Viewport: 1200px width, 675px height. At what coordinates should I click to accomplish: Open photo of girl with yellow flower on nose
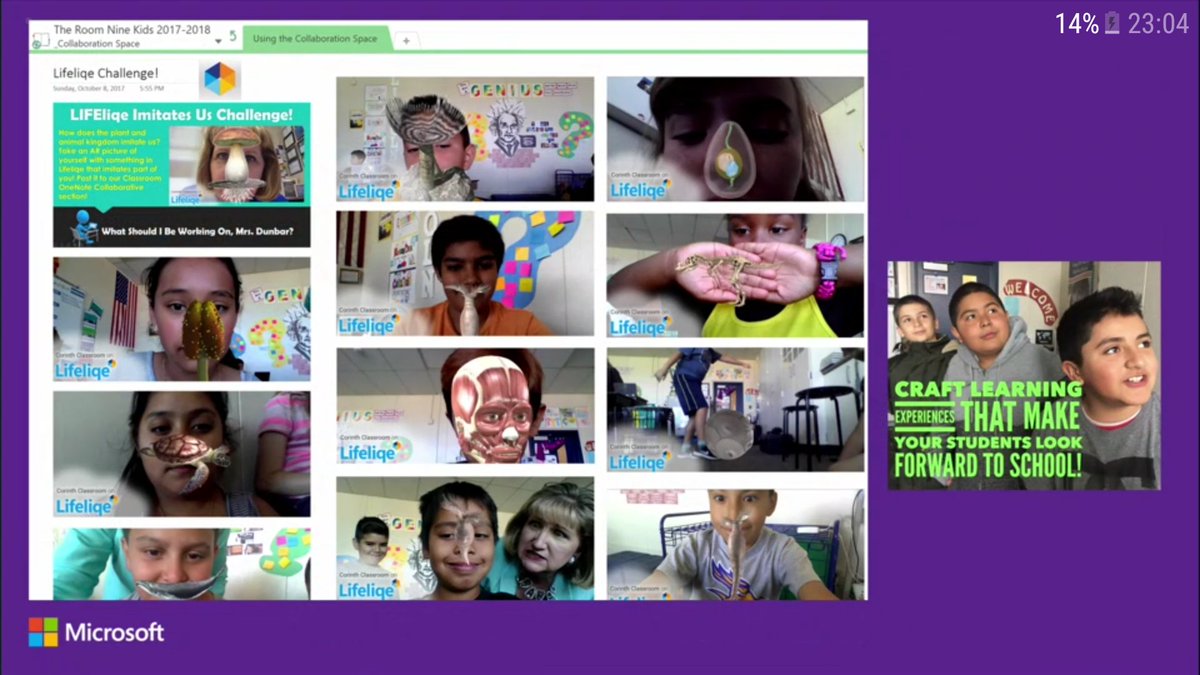(x=182, y=319)
